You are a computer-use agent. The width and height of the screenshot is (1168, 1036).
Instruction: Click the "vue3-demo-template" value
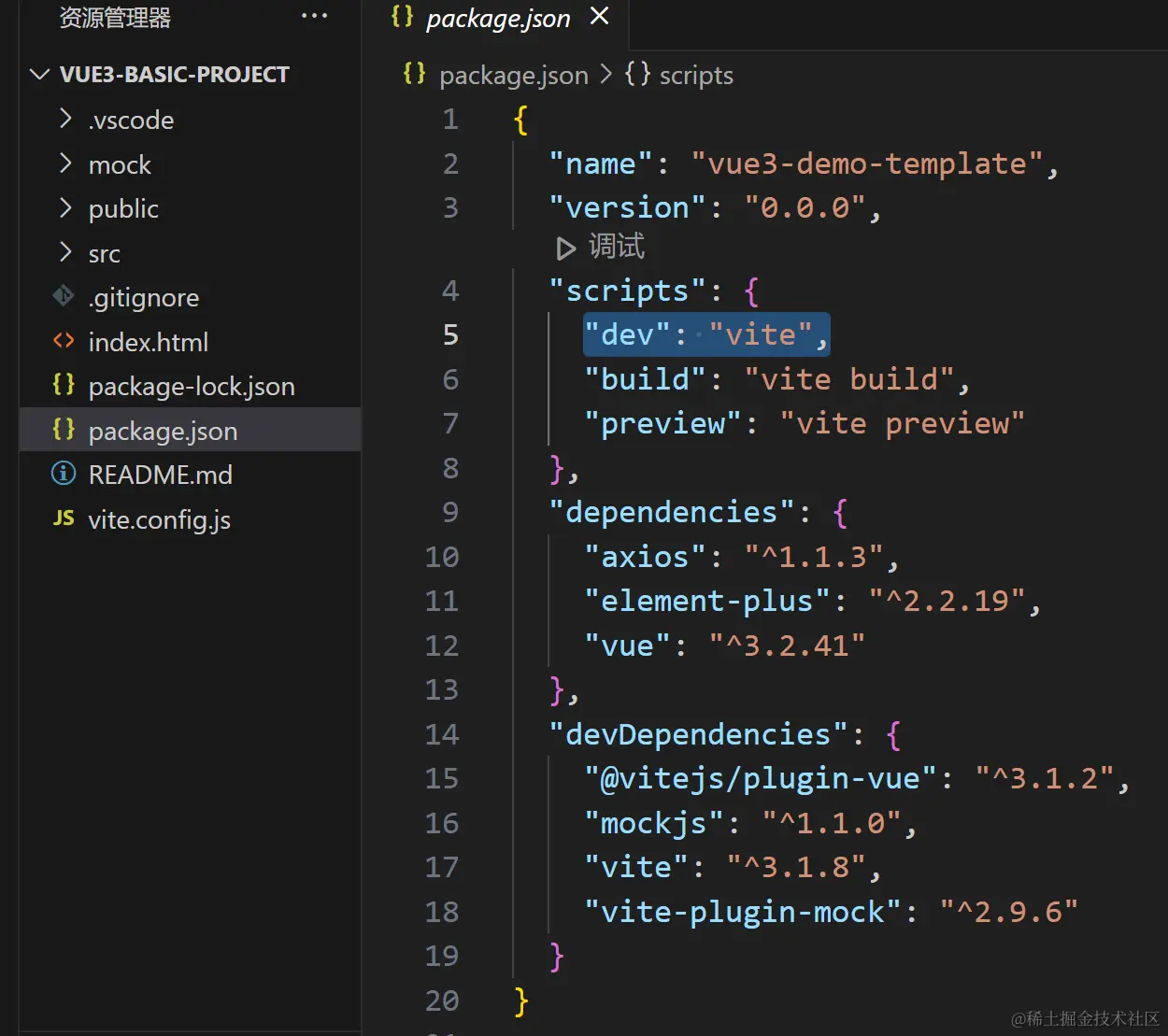866,164
